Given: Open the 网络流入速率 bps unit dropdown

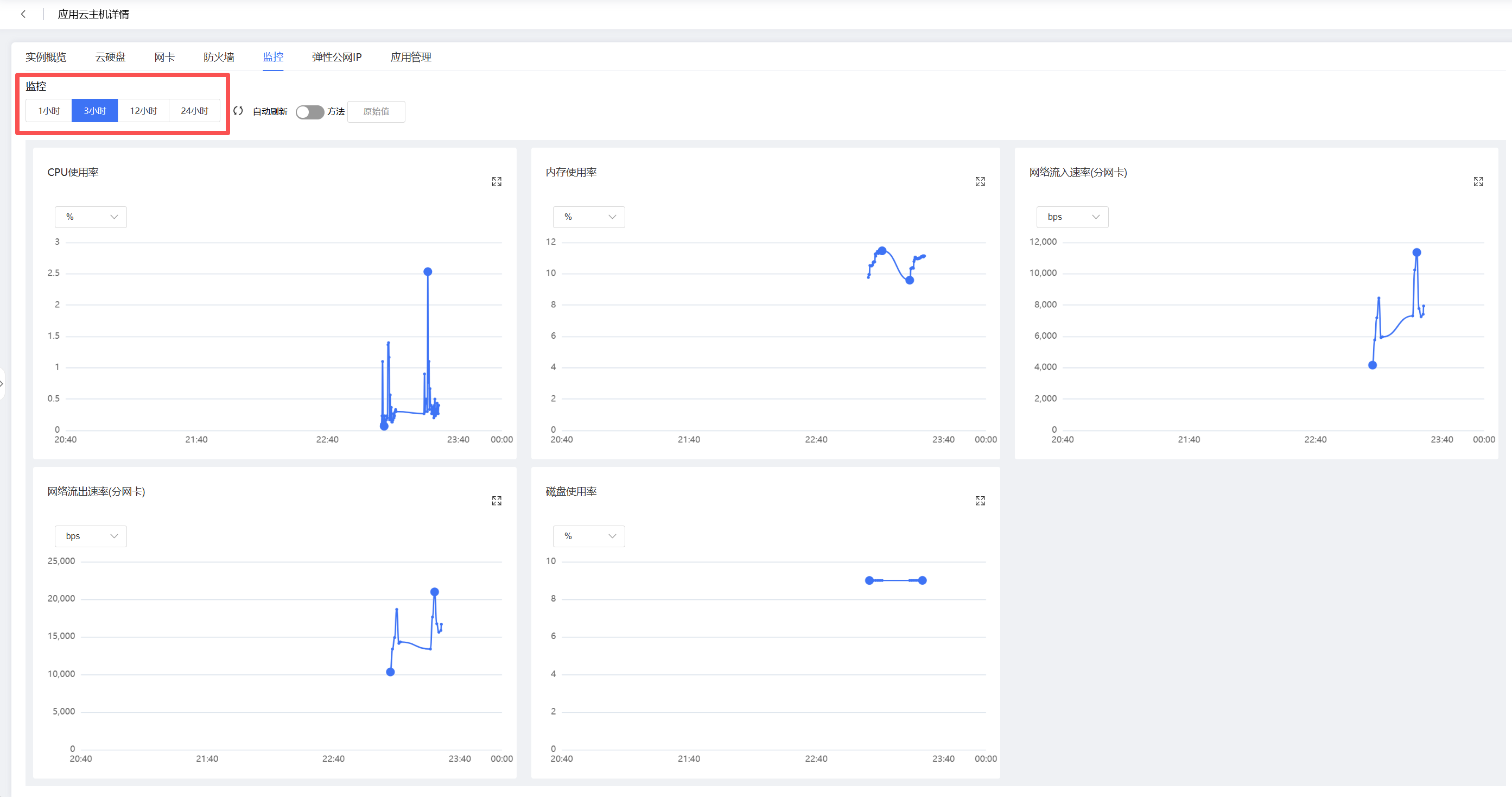Looking at the screenshot, I should [1072, 217].
